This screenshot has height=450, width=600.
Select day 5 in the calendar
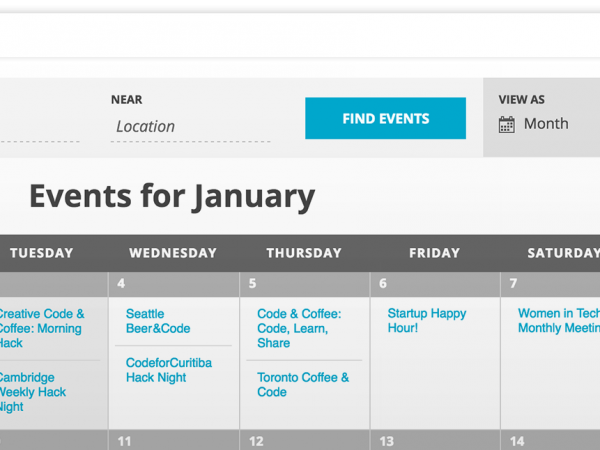tap(253, 284)
